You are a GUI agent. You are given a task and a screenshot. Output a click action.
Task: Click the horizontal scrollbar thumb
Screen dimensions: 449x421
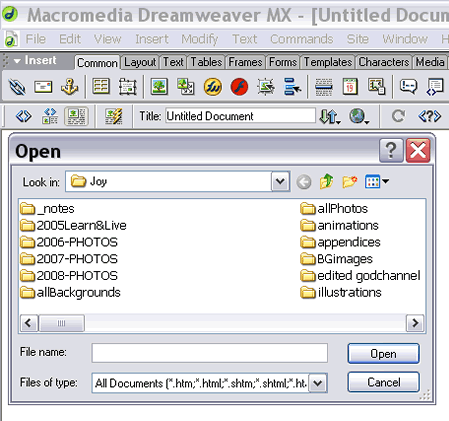point(62,323)
